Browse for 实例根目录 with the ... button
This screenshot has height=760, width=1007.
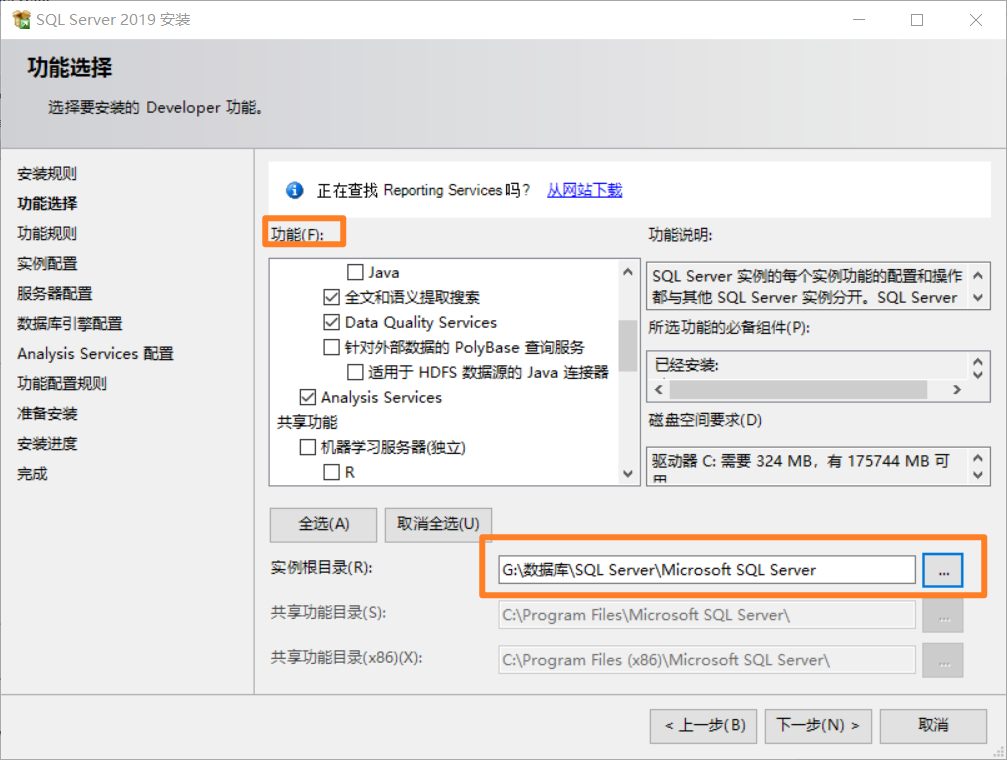tap(943, 570)
